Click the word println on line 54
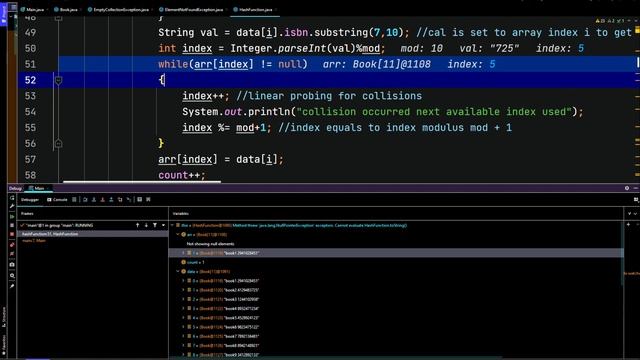Viewport: 640px width, 360px height. pos(269,112)
